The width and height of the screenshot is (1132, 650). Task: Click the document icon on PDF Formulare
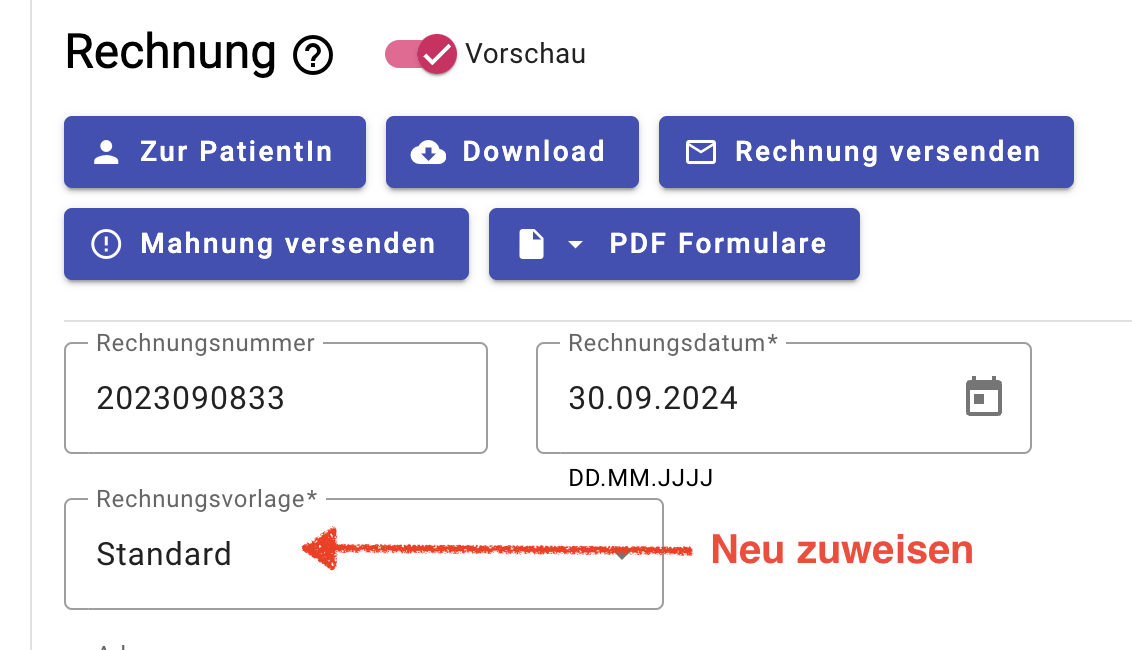coord(531,244)
